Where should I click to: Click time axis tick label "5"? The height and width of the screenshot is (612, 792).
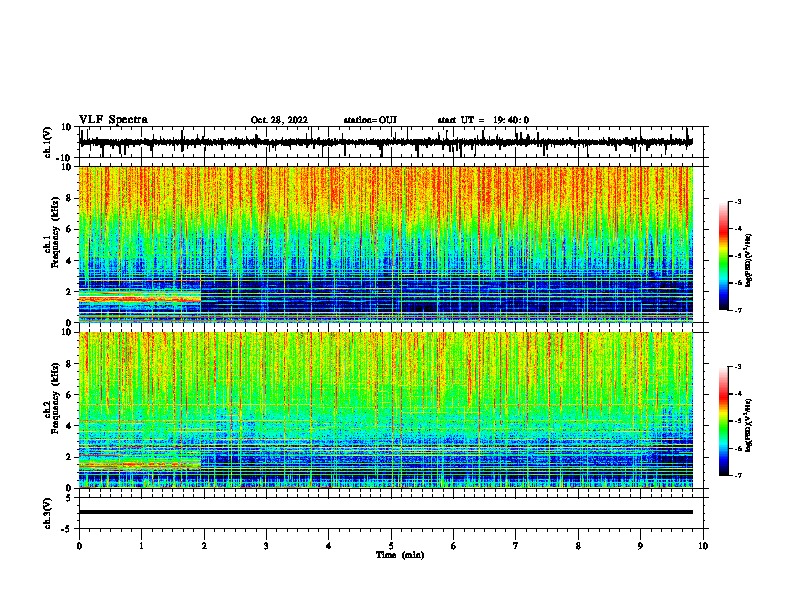[391, 546]
